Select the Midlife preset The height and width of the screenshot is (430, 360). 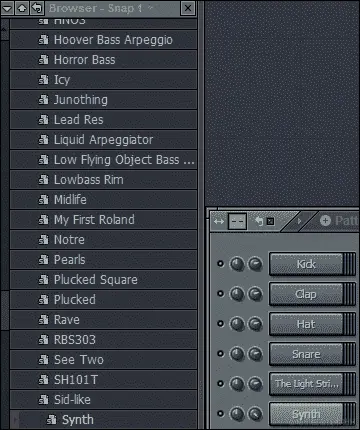pos(103,200)
